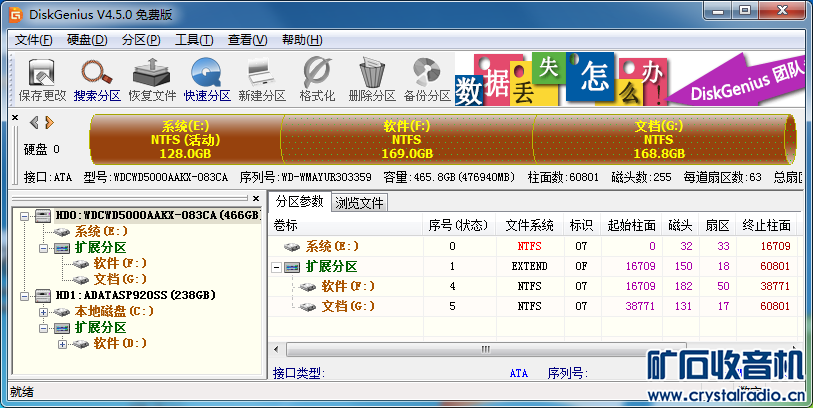The width and height of the screenshot is (813, 408).
Task: Collapse the HD1 disk tree node
Action: [25, 297]
